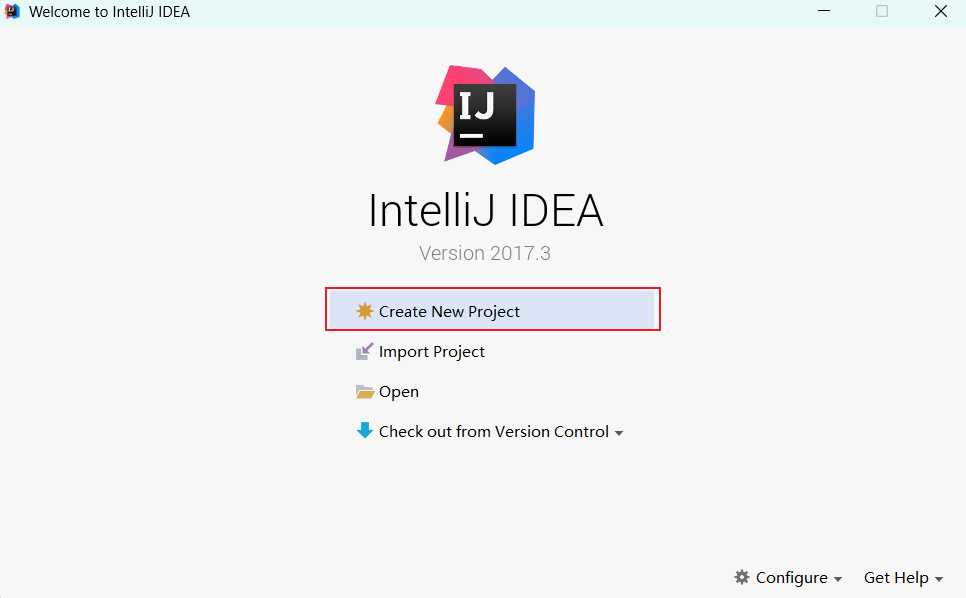
Task: Click the Import Project icon
Action: click(x=365, y=351)
